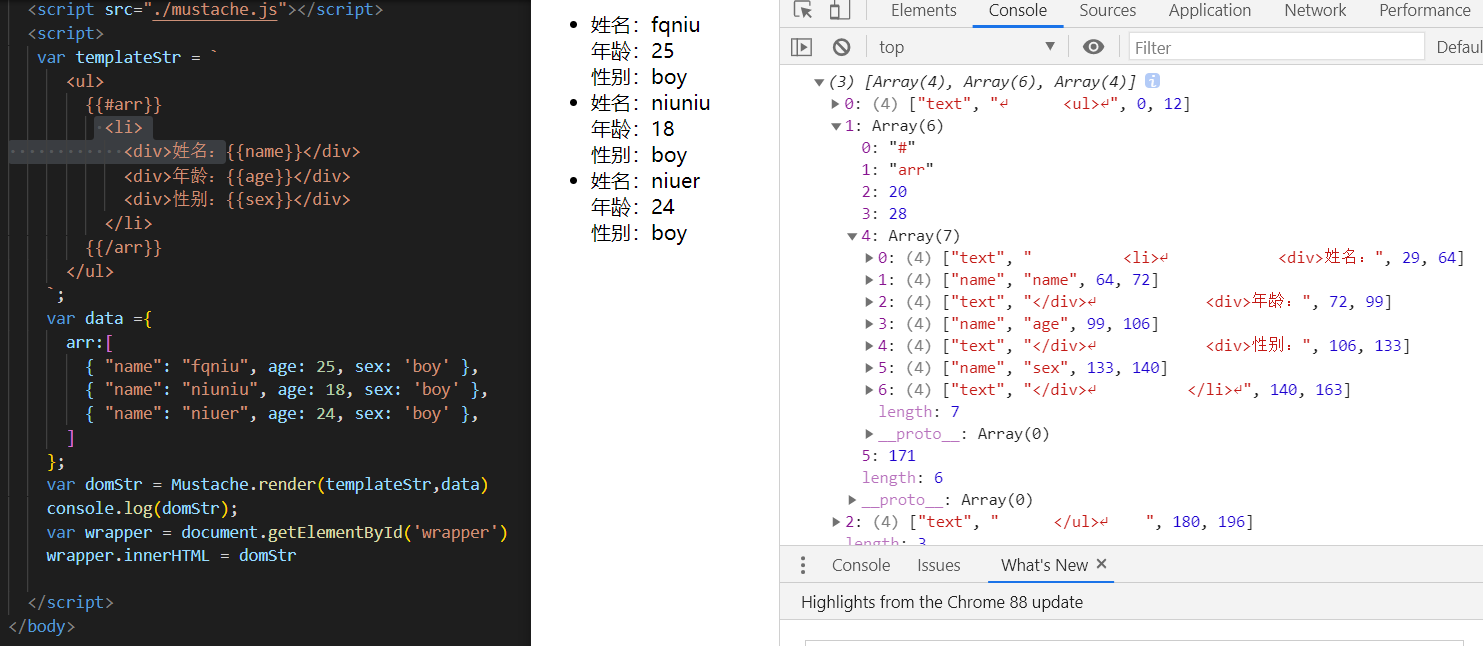The width and height of the screenshot is (1483, 646).
Task: Expand nested row ["name", "age", 99, 106]
Action: (869, 324)
